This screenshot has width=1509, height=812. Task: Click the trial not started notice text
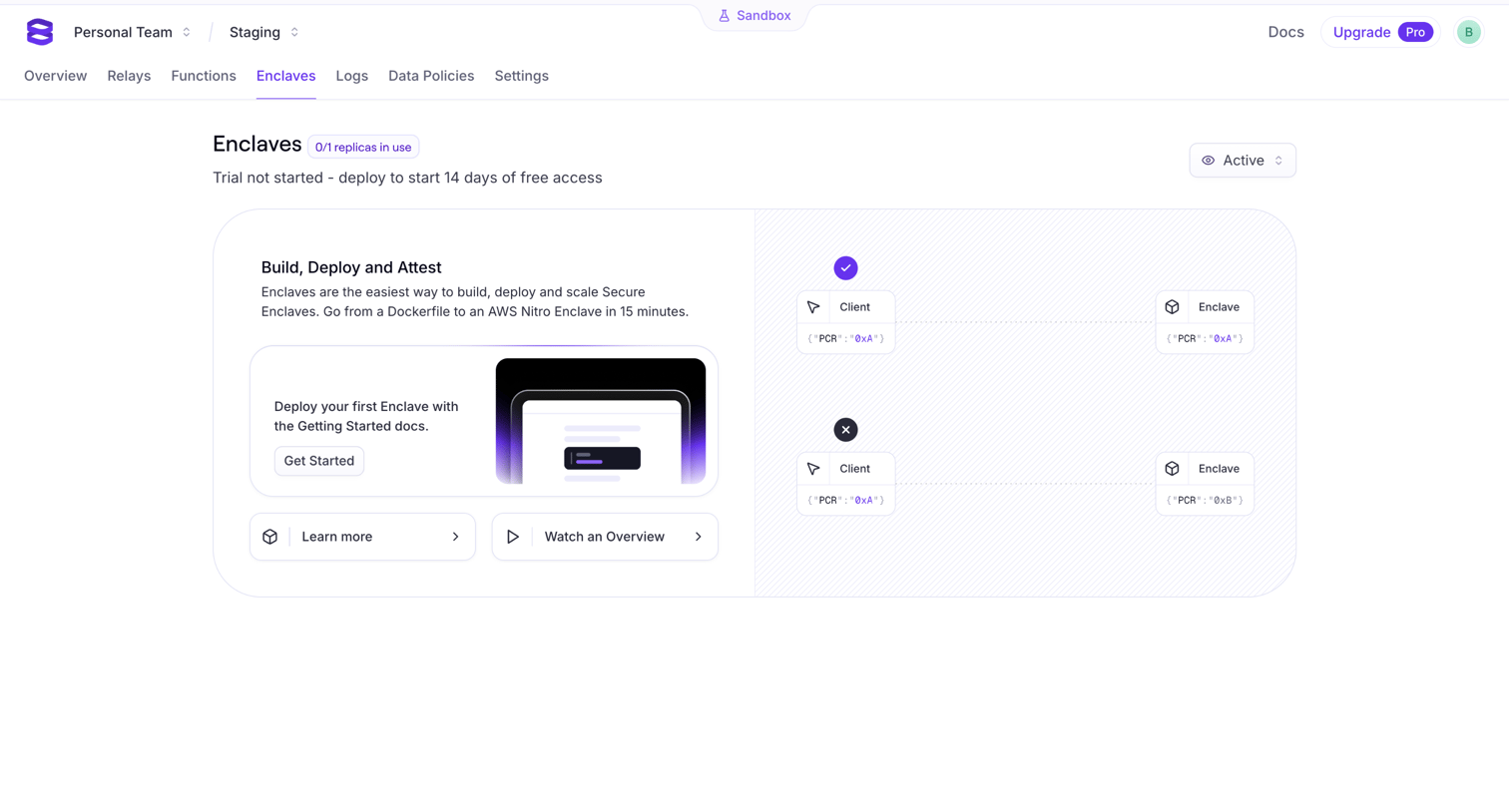coord(407,178)
